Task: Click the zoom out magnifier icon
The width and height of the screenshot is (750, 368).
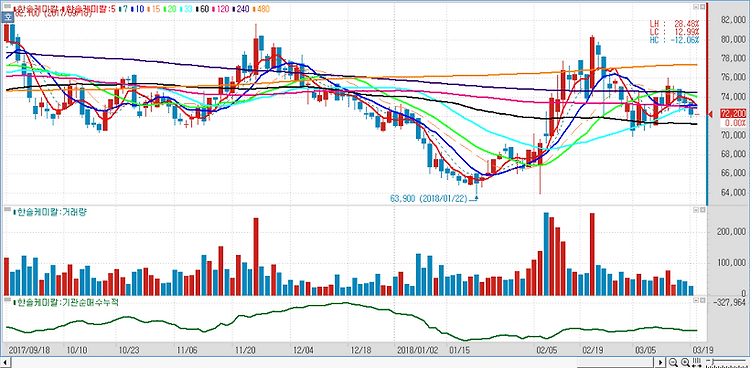Action: (x=673, y=362)
